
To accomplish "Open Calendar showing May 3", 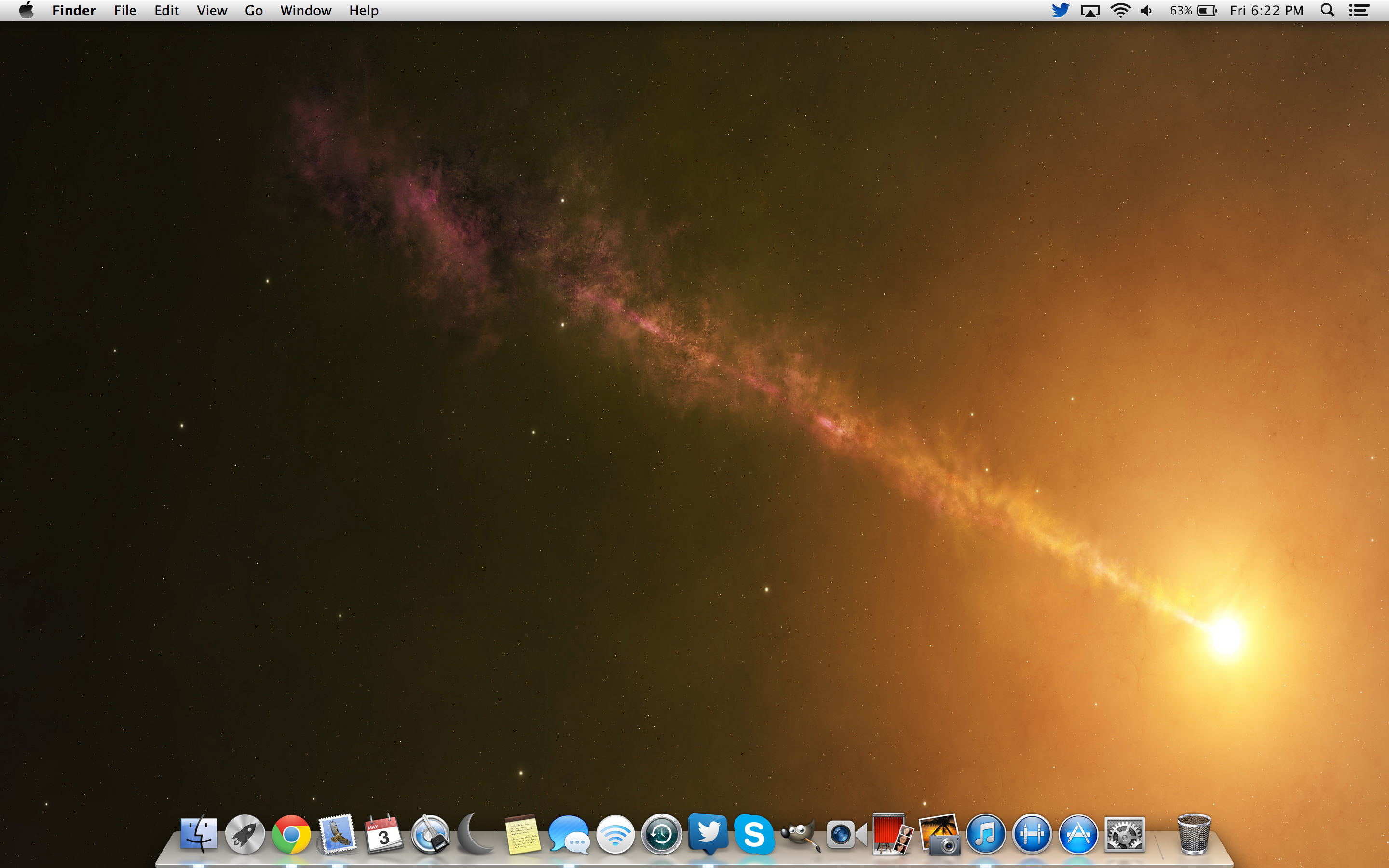I will tap(383, 834).
